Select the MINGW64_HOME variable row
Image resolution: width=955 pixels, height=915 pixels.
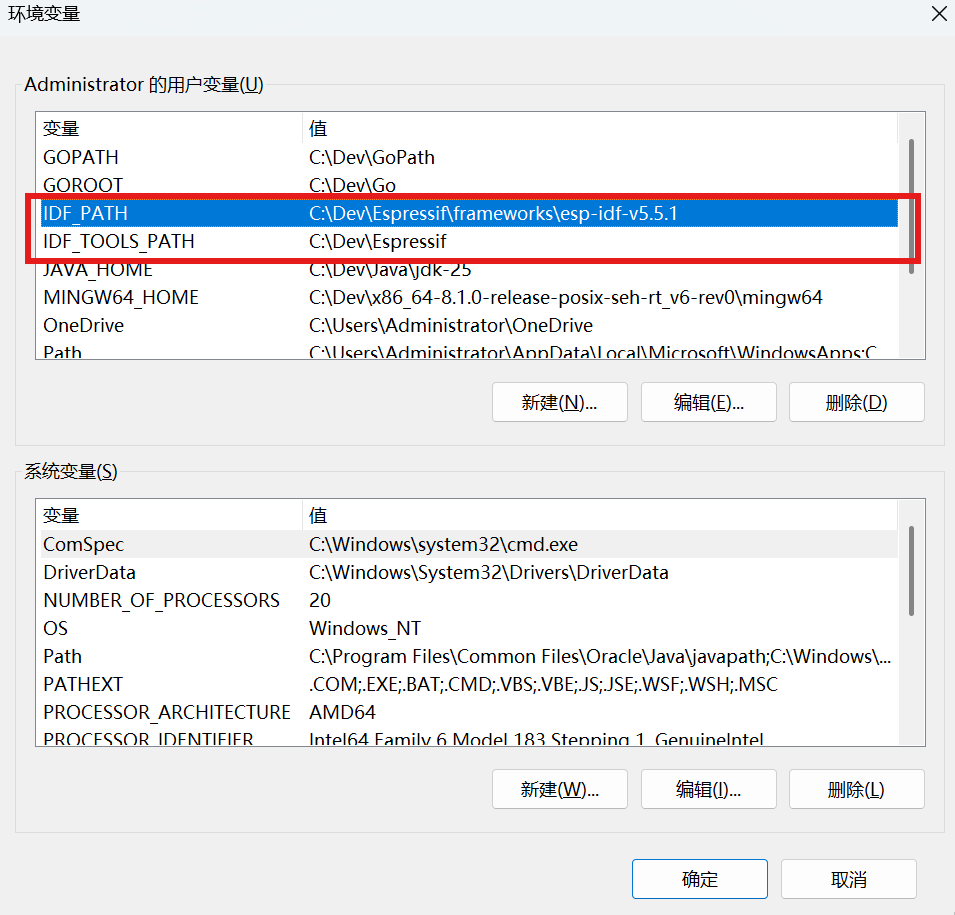click(x=120, y=298)
